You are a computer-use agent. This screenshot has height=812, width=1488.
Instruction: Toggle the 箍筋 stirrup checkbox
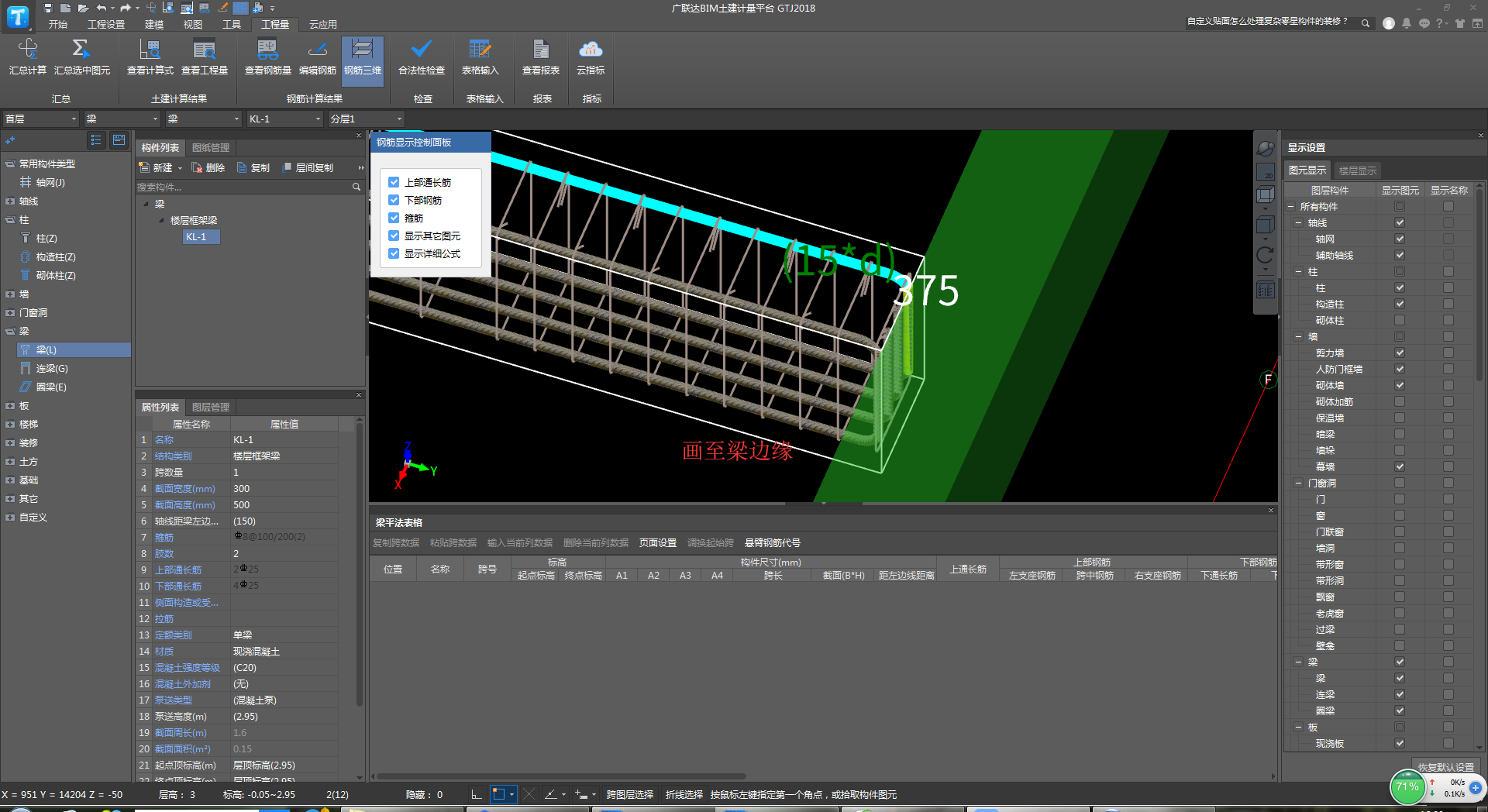tap(394, 218)
